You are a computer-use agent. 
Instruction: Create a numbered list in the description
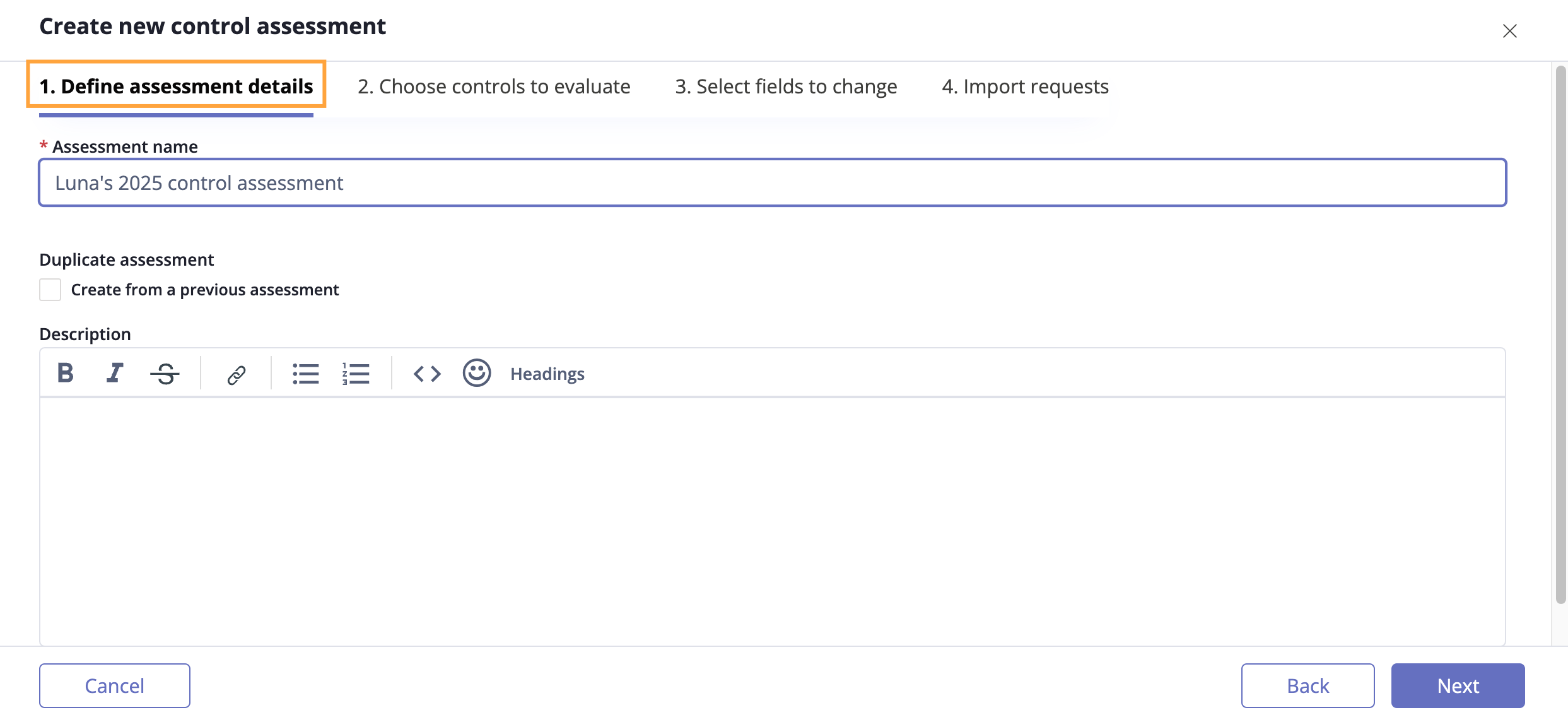[x=356, y=373]
